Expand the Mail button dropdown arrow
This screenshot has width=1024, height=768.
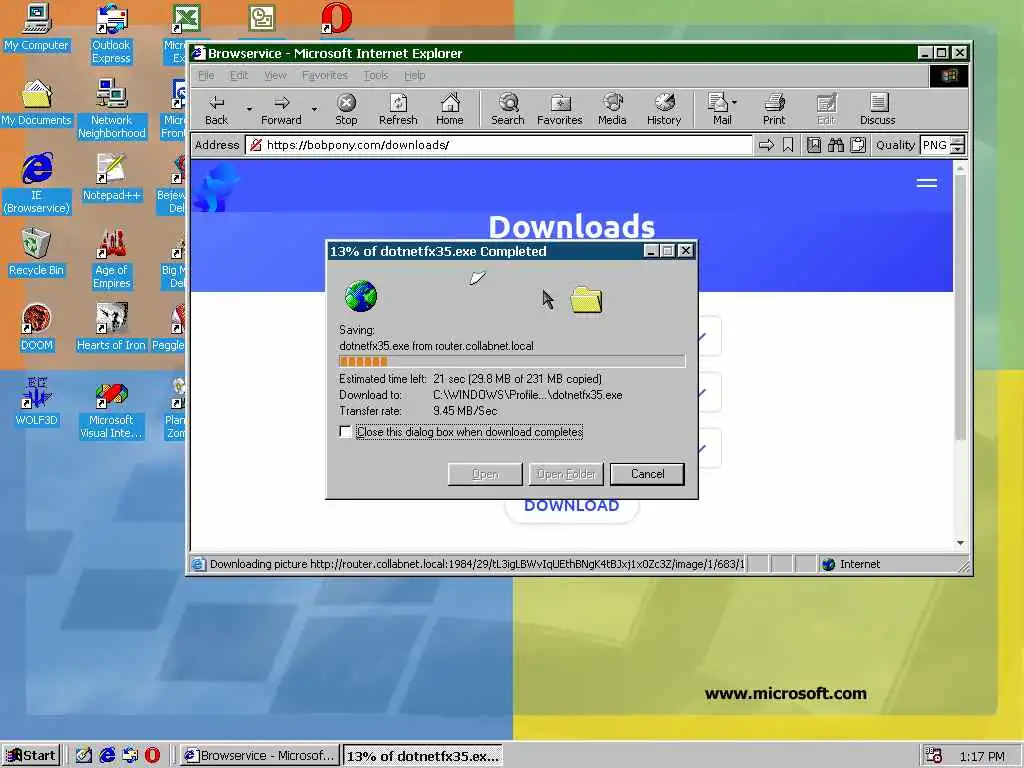(735, 103)
